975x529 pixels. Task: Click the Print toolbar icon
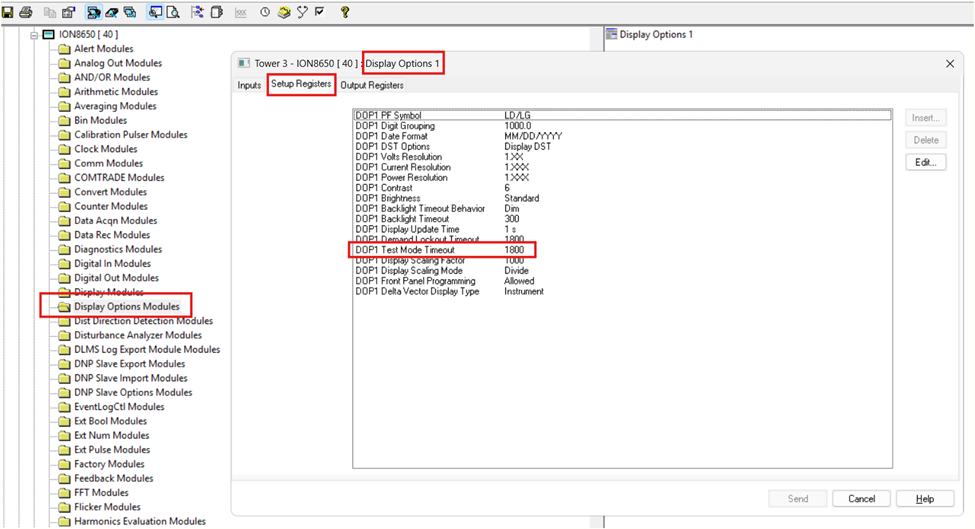pos(26,12)
